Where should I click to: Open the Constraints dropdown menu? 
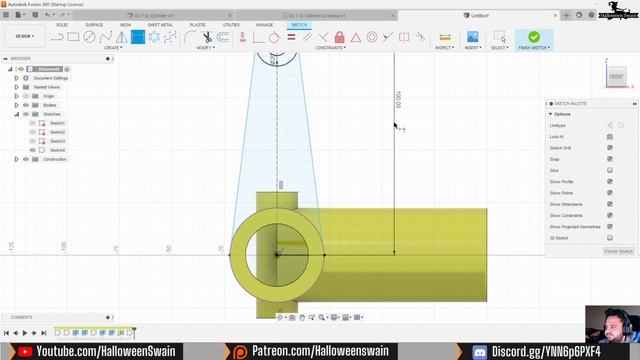[331, 48]
